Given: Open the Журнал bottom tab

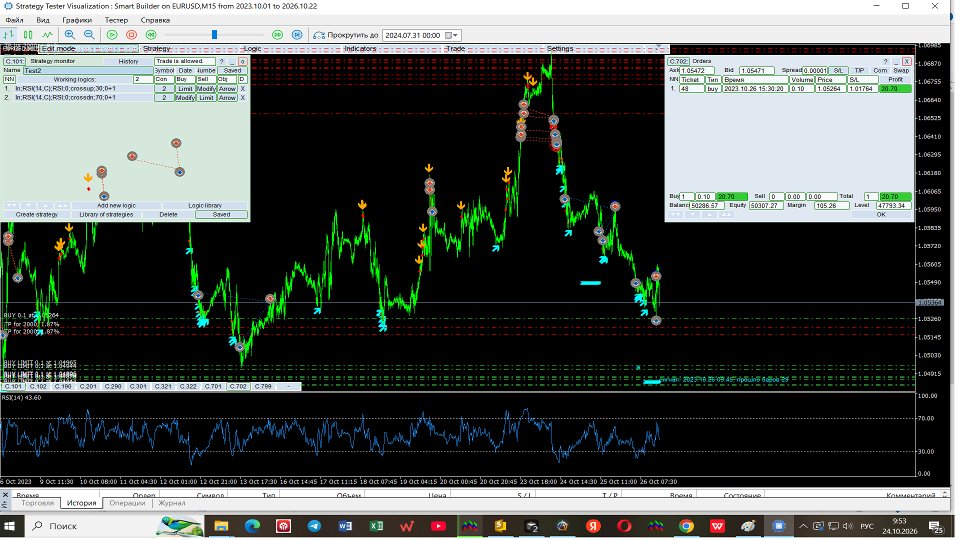Looking at the screenshot, I should click(171, 503).
